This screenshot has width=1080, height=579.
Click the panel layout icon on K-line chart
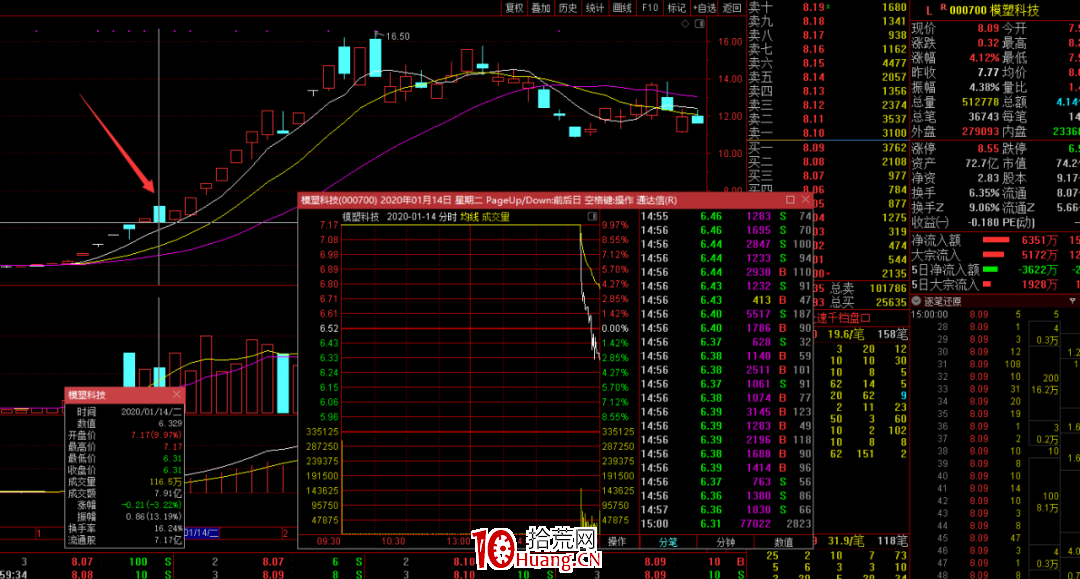[x=700, y=24]
